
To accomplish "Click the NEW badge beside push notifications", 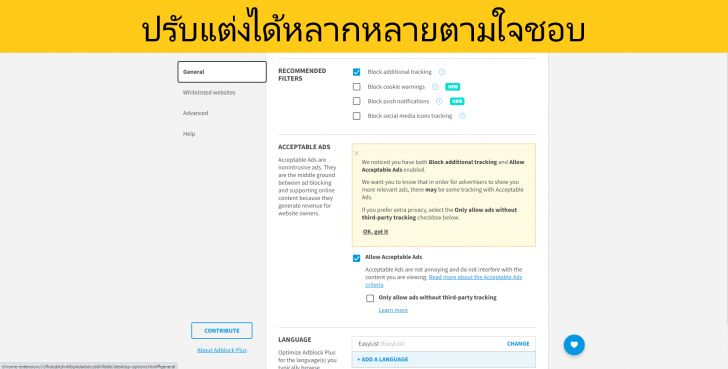I will pyautogui.click(x=457, y=101).
